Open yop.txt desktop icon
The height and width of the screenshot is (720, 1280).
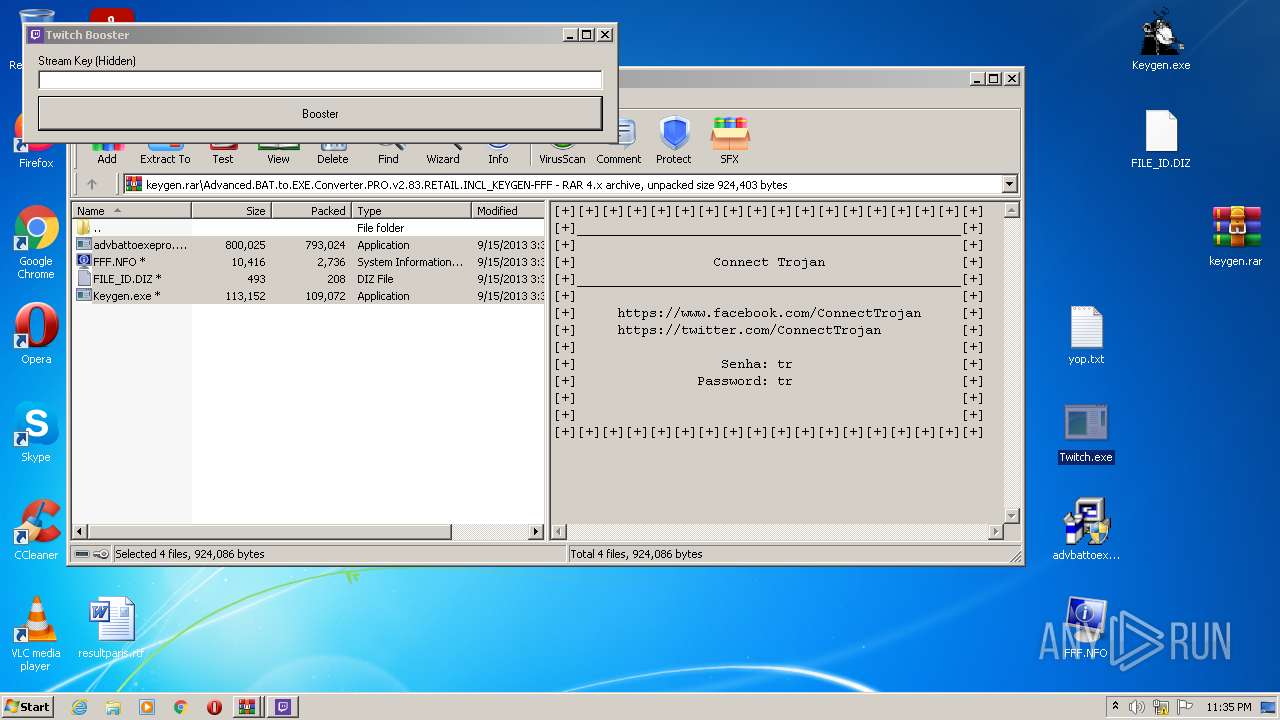tap(1086, 335)
